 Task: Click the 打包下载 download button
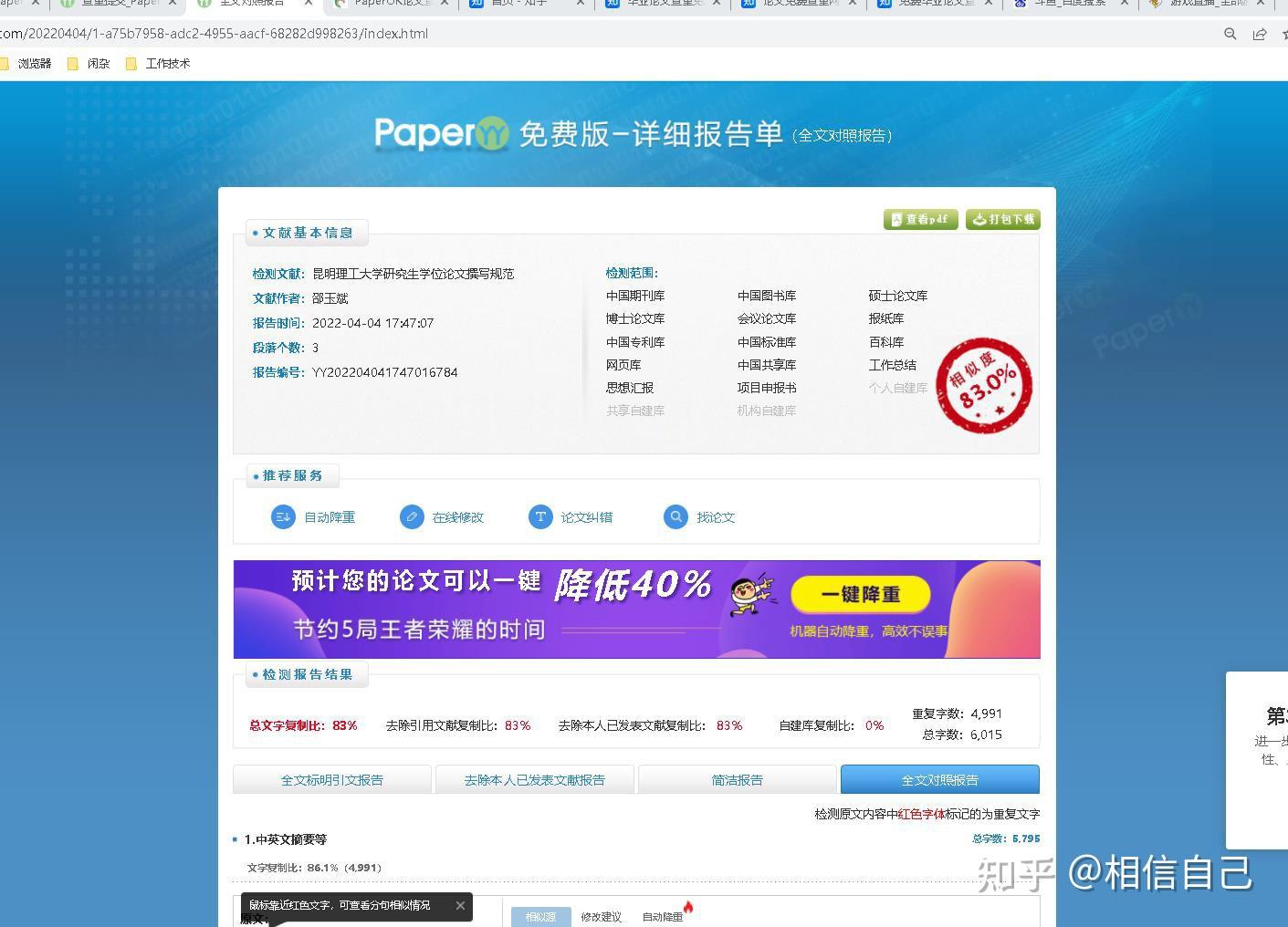(1001, 219)
